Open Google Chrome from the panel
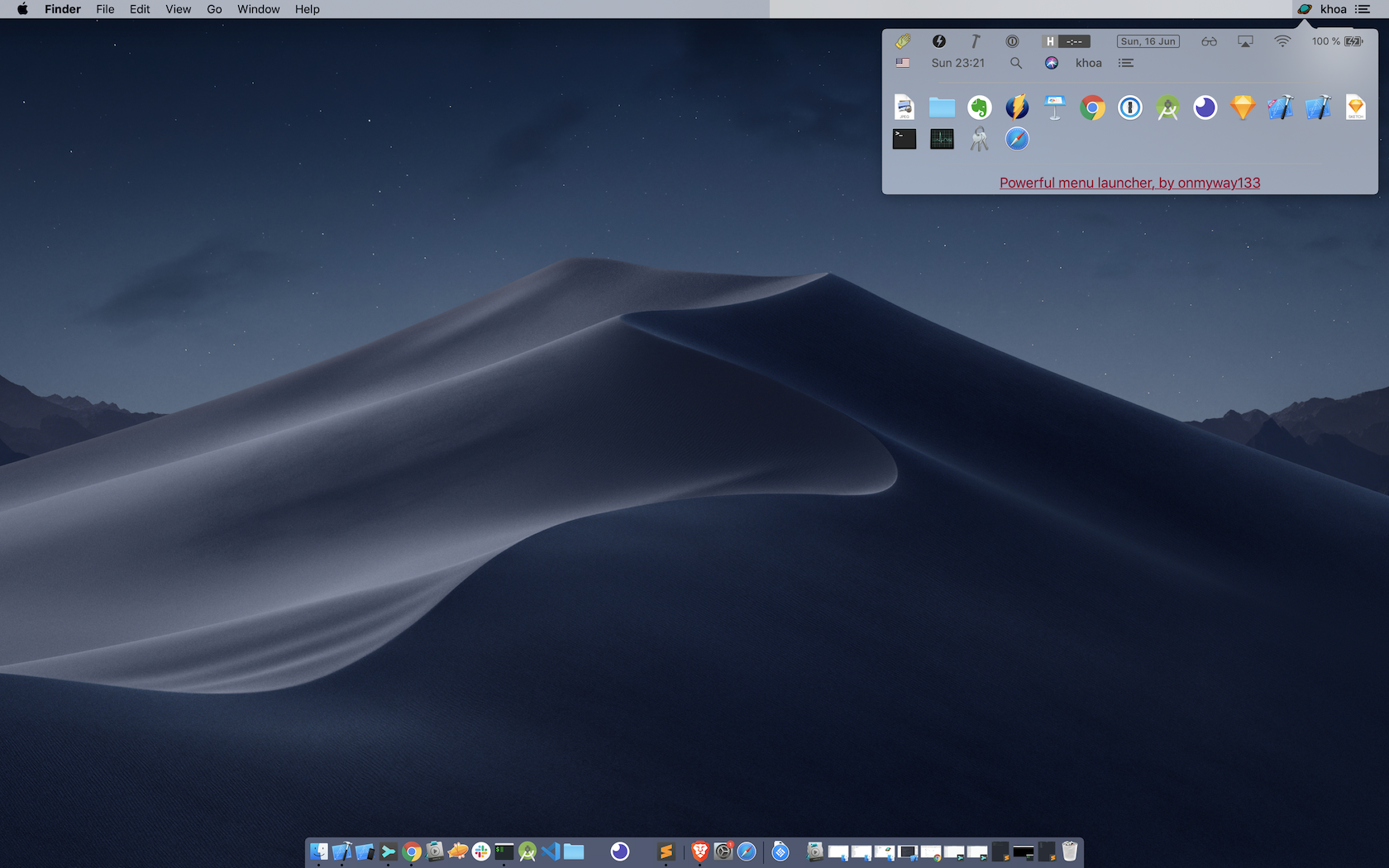 (x=1092, y=107)
